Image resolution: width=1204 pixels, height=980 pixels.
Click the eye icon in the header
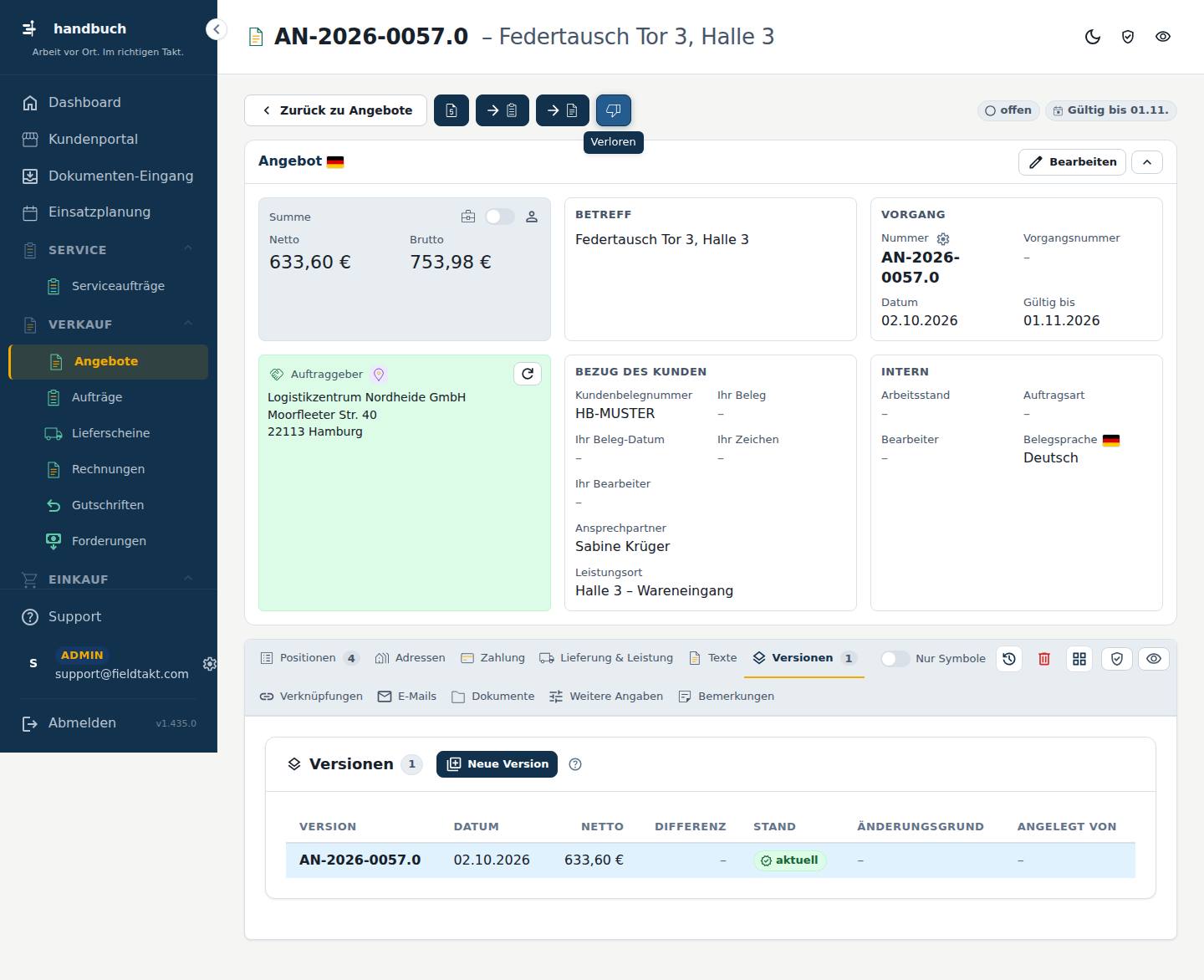1163,37
